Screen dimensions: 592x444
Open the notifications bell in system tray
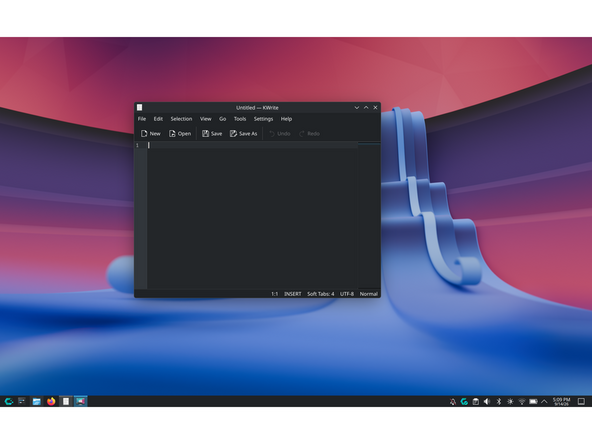click(453, 402)
